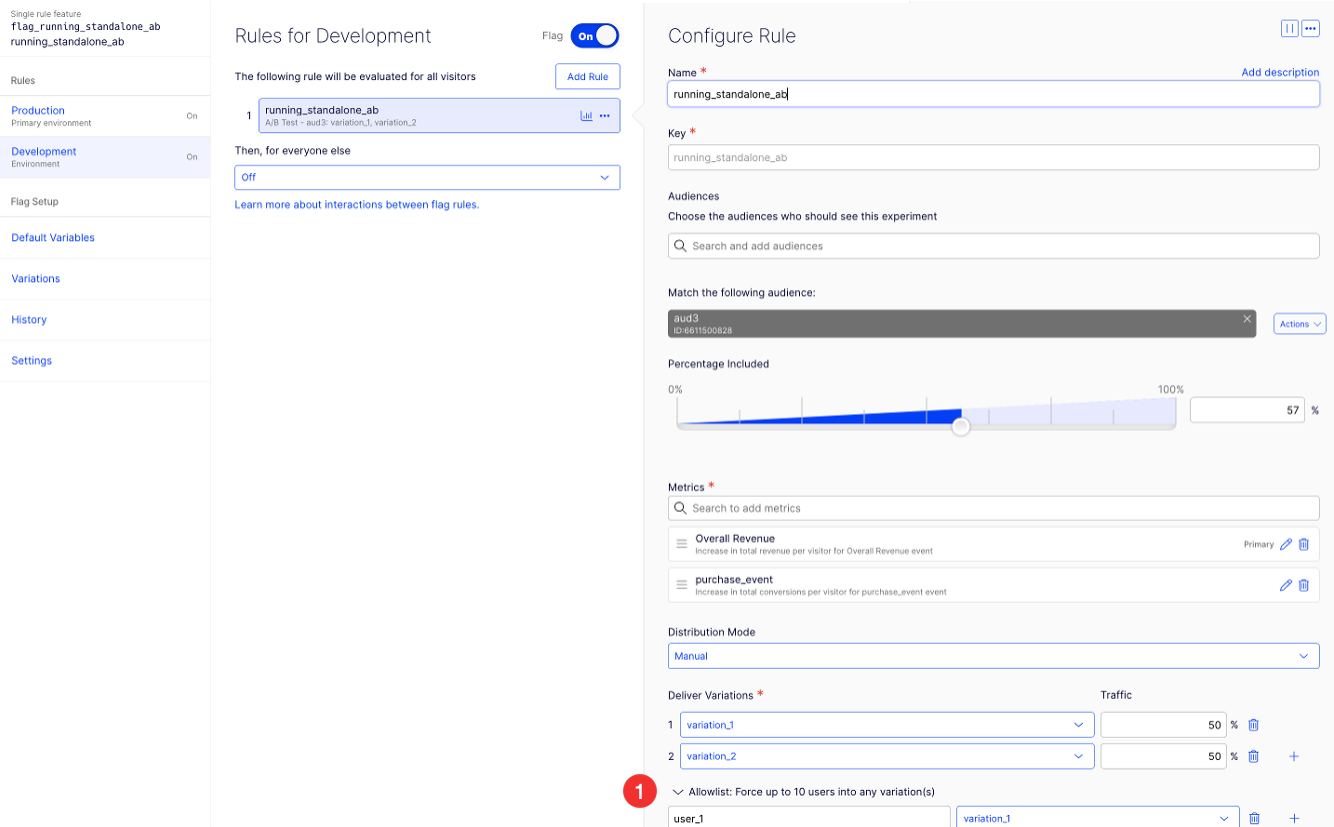Click the aud3 audience chip
The image size is (1334, 827).
(x=961, y=324)
